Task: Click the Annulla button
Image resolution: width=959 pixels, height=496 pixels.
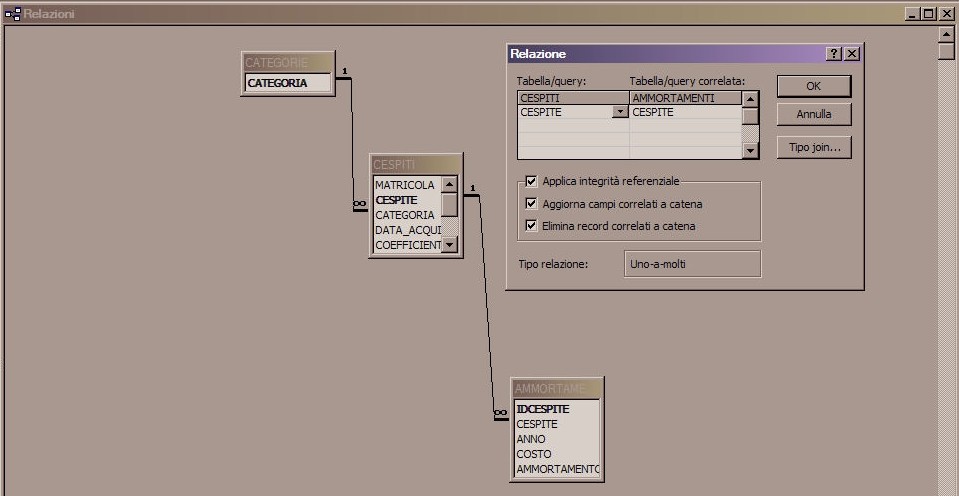Action: 813,114
